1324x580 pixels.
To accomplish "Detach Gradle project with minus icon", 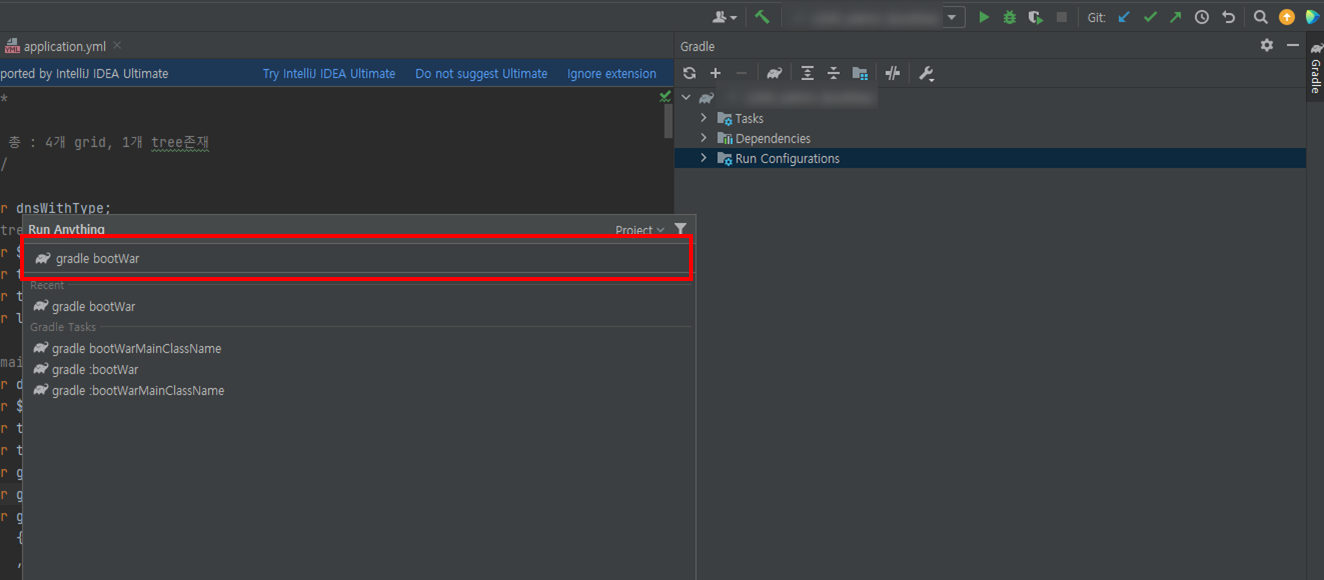I will (x=741, y=73).
